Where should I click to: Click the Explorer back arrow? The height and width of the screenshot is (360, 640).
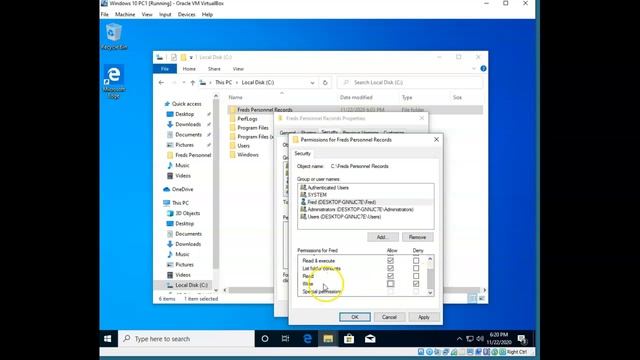161,82
